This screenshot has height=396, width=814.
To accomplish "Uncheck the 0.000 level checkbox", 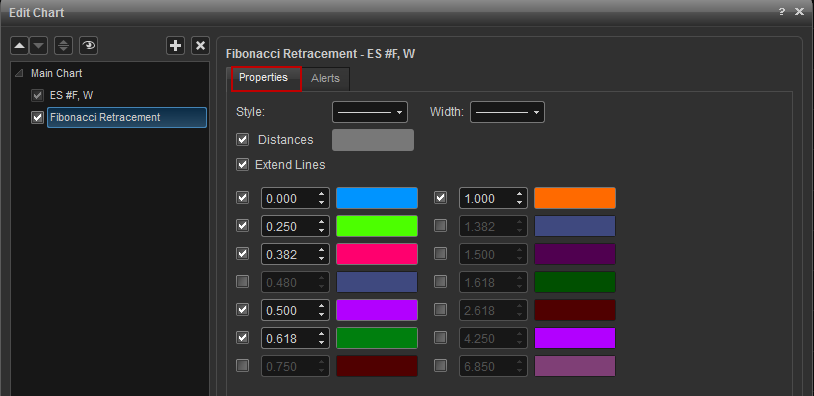I will tap(242, 198).
